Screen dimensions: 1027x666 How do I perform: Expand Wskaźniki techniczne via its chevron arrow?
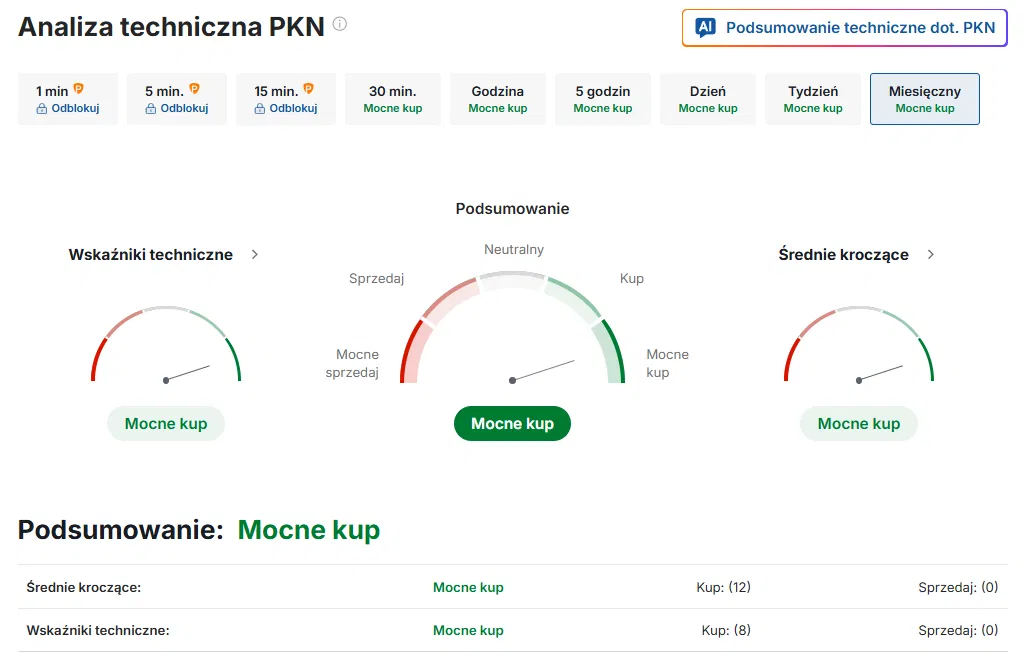[255, 254]
